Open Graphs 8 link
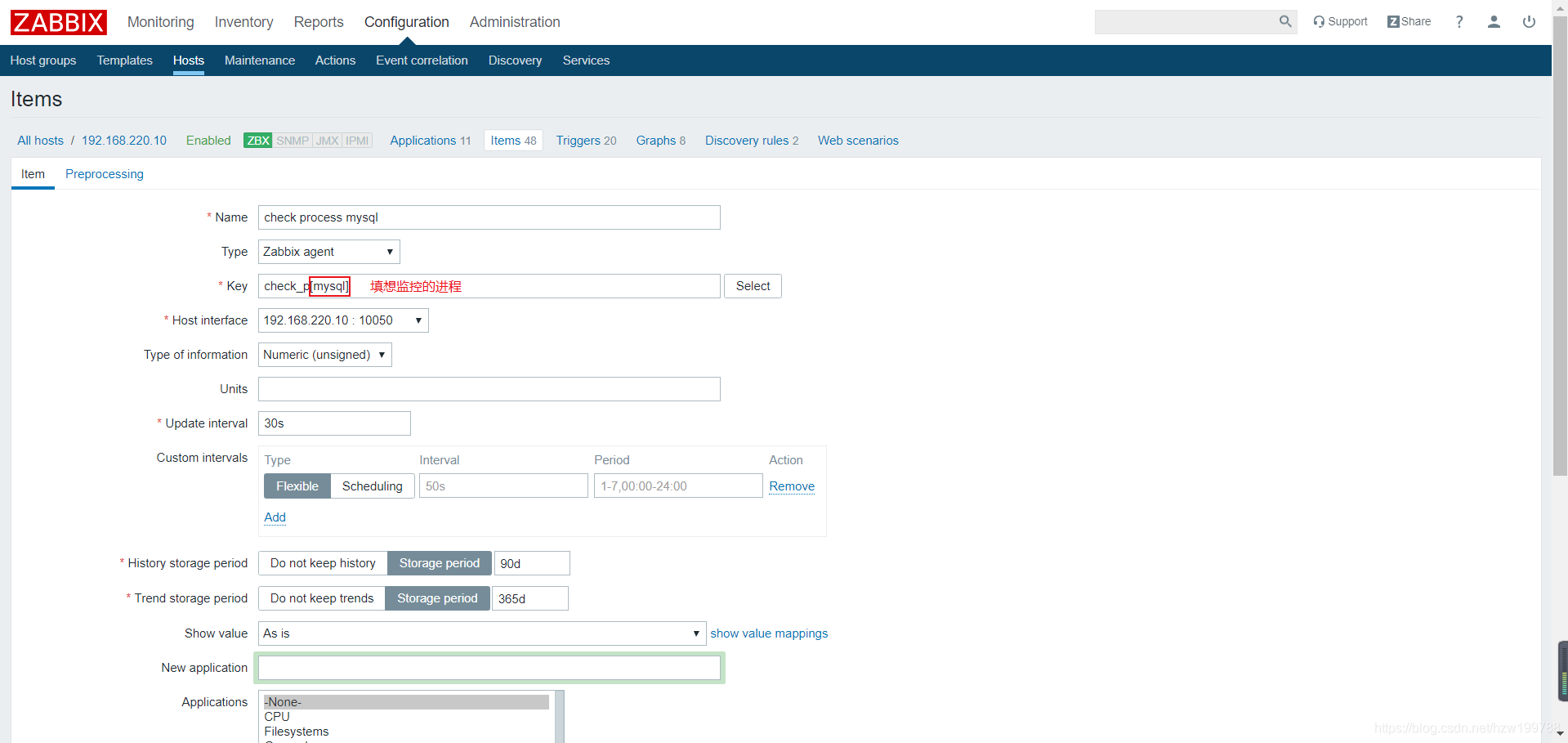 [661, 141]
